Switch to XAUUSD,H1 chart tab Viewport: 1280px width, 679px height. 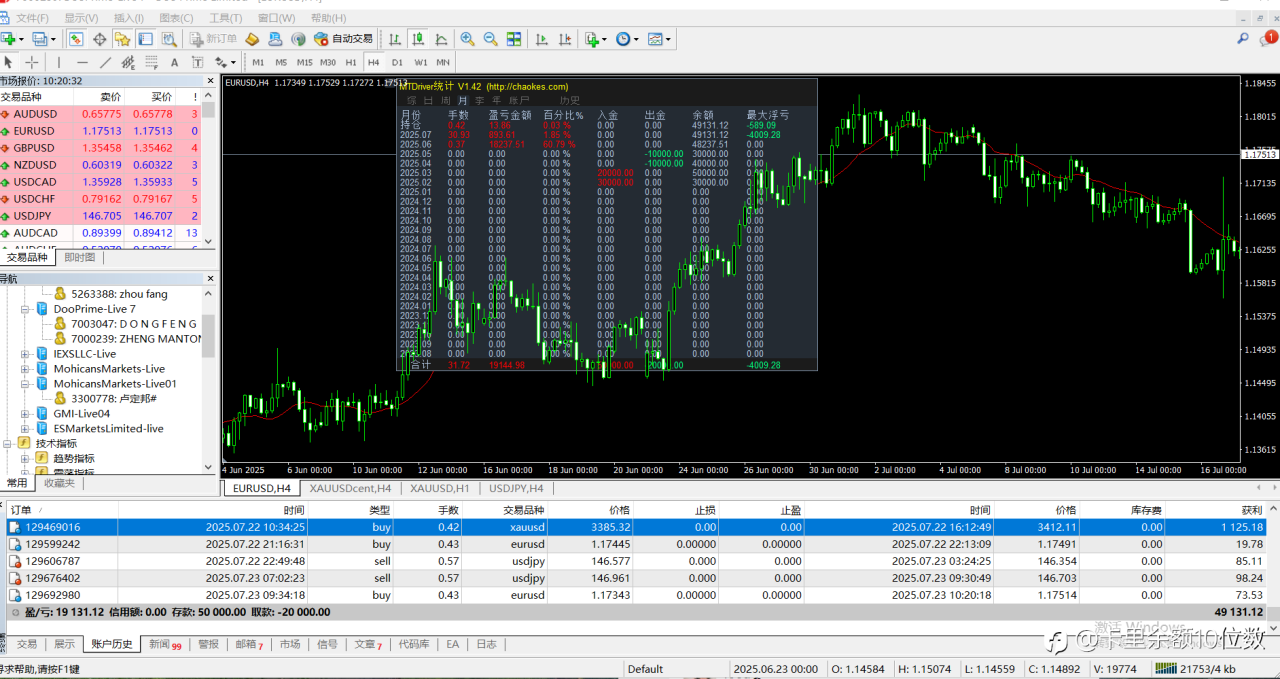439,488
